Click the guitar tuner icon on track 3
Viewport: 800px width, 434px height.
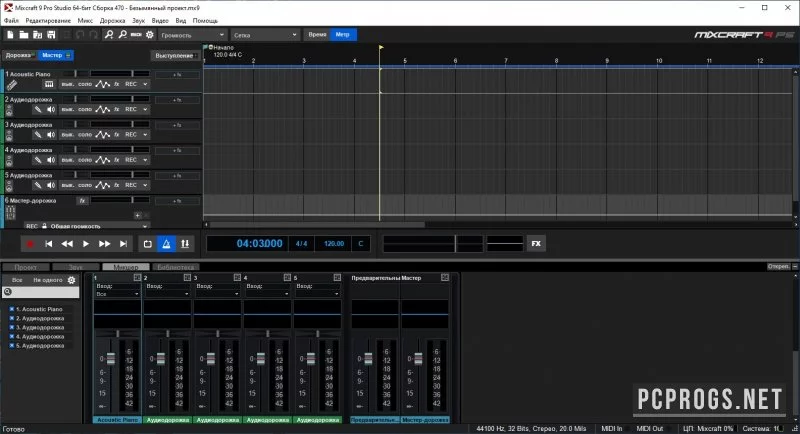pos(38,135)
